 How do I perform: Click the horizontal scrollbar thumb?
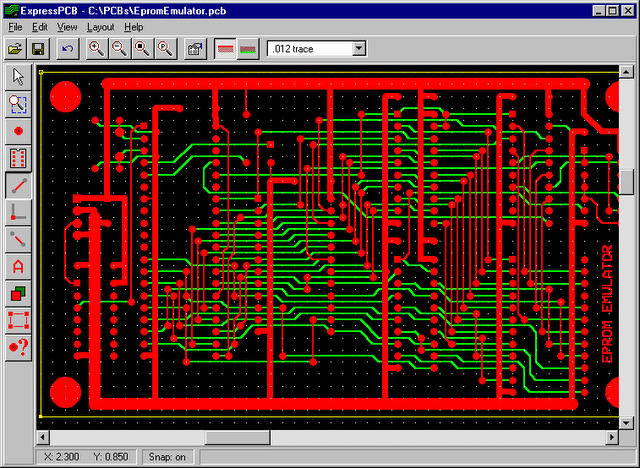tap(237, 437)
